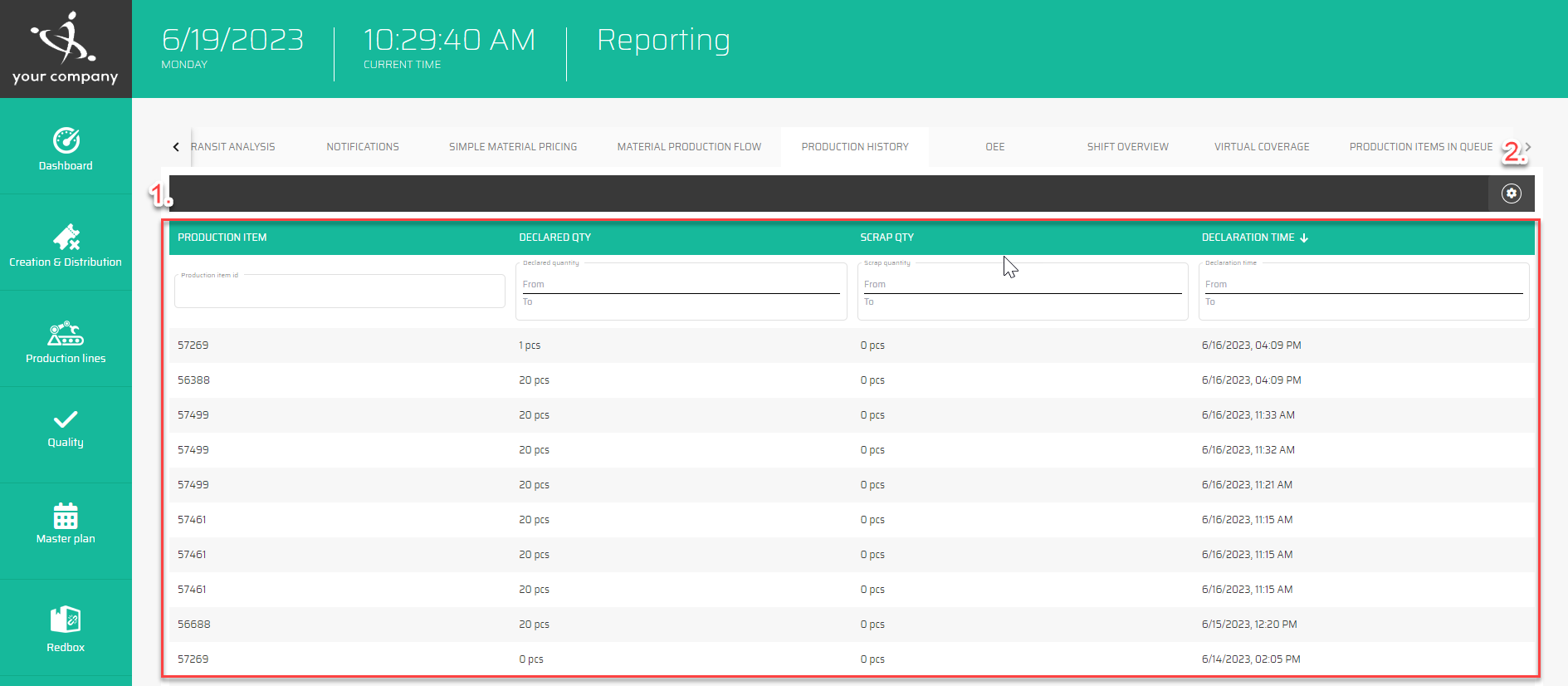The width and height of the screenshot is (1568, 686).
Task: Switch to the OEE tab
Action: pos(994,147)
